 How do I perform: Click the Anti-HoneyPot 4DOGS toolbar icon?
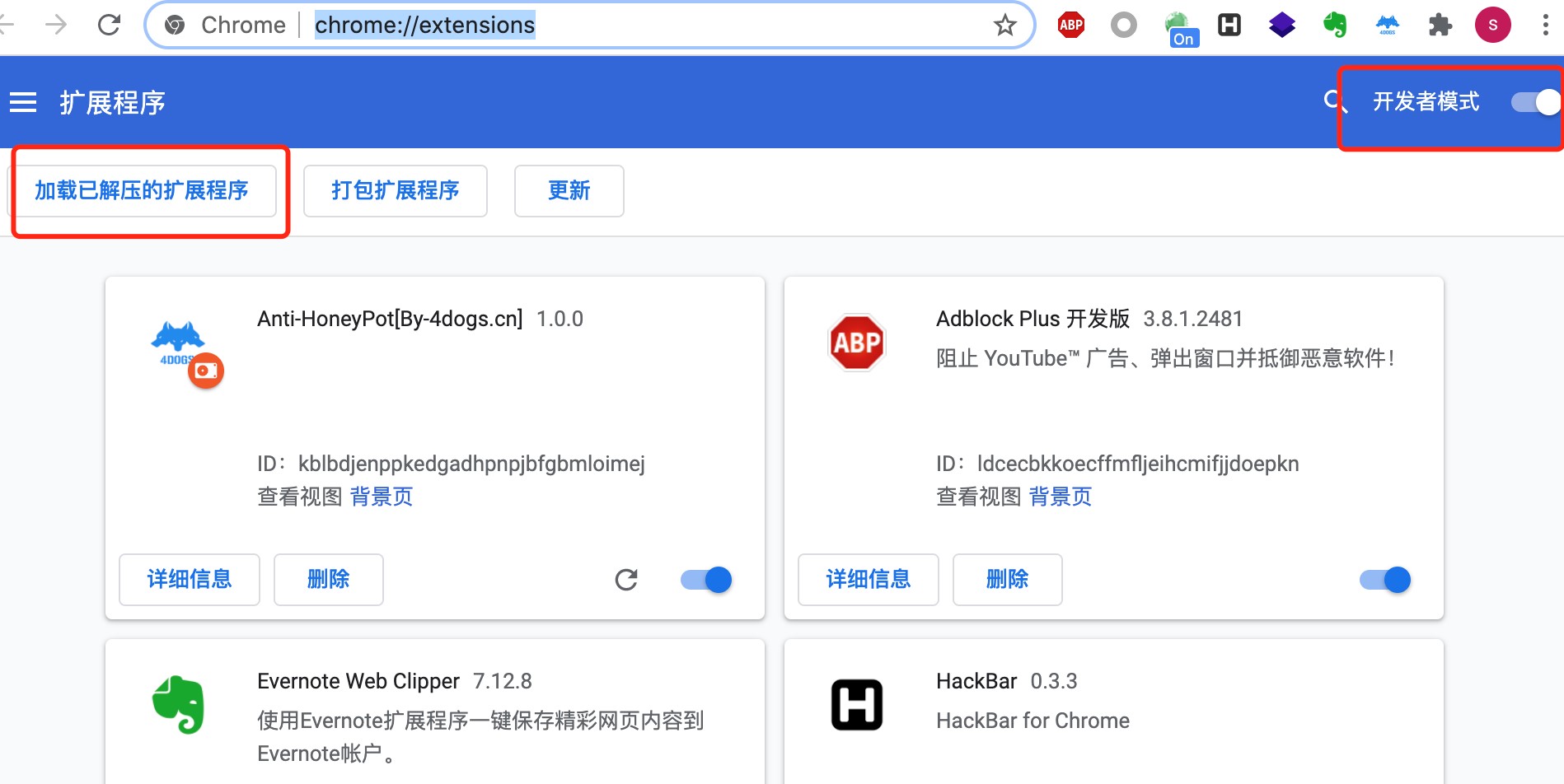point(1387,25)
